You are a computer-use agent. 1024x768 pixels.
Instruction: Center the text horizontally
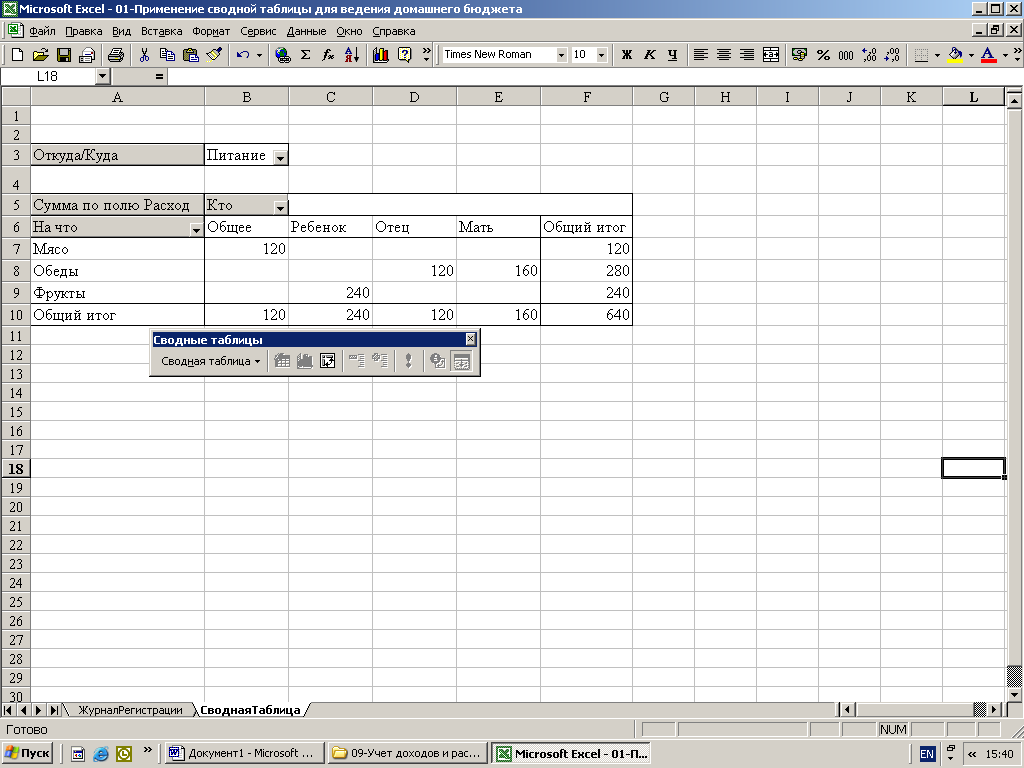724,55
